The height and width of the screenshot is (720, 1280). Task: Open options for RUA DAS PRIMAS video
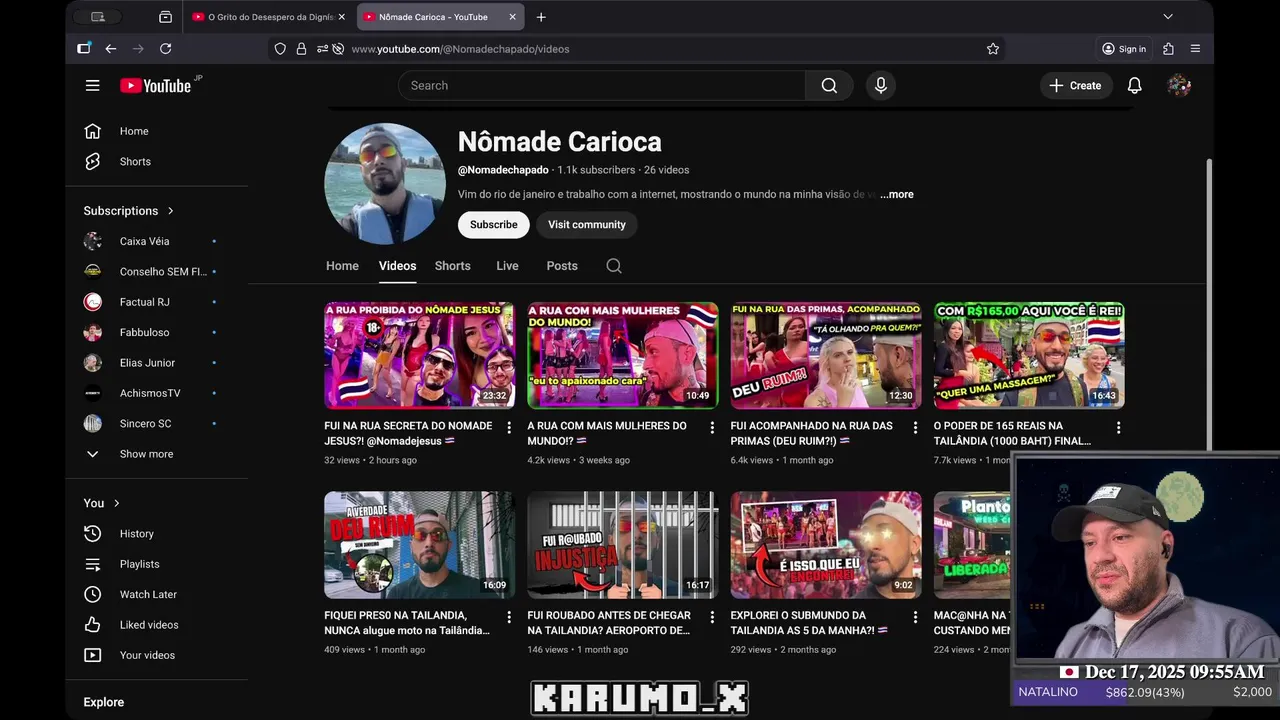point(915,427)
